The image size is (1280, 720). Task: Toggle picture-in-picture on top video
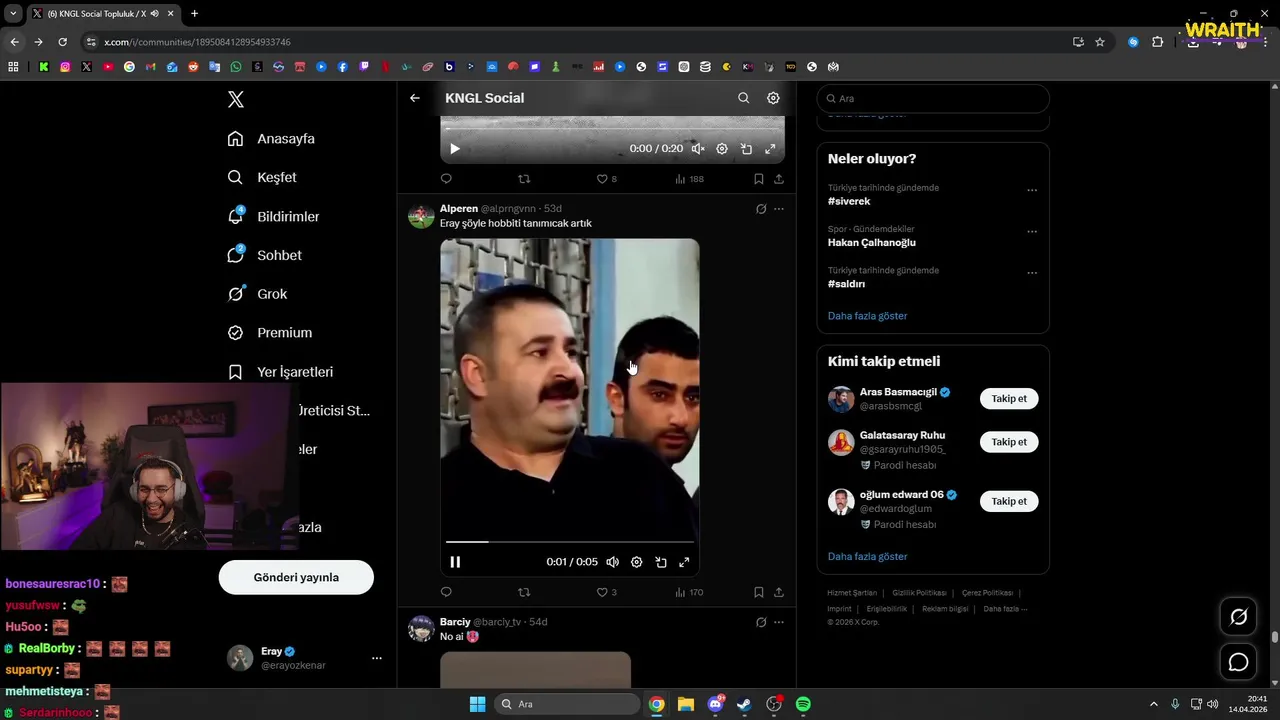pos(746,149)
